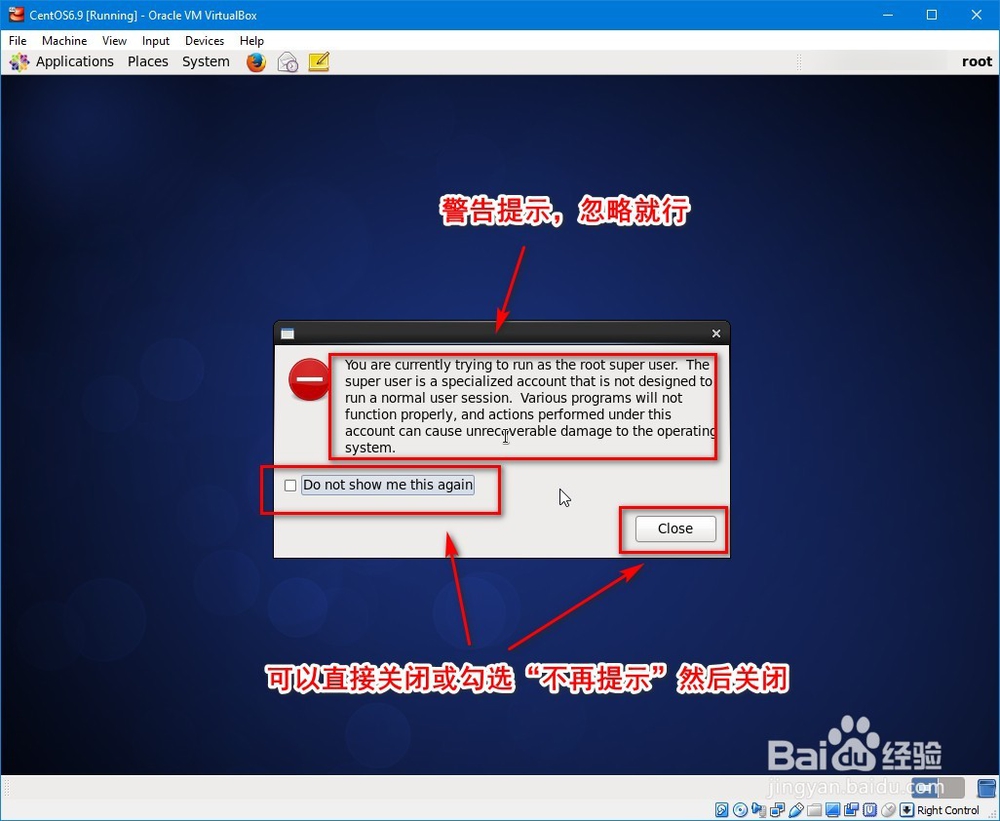Screen dimensions: 1000x821
Task: Click the mouse integration status icon
Action: coord(888,810)
